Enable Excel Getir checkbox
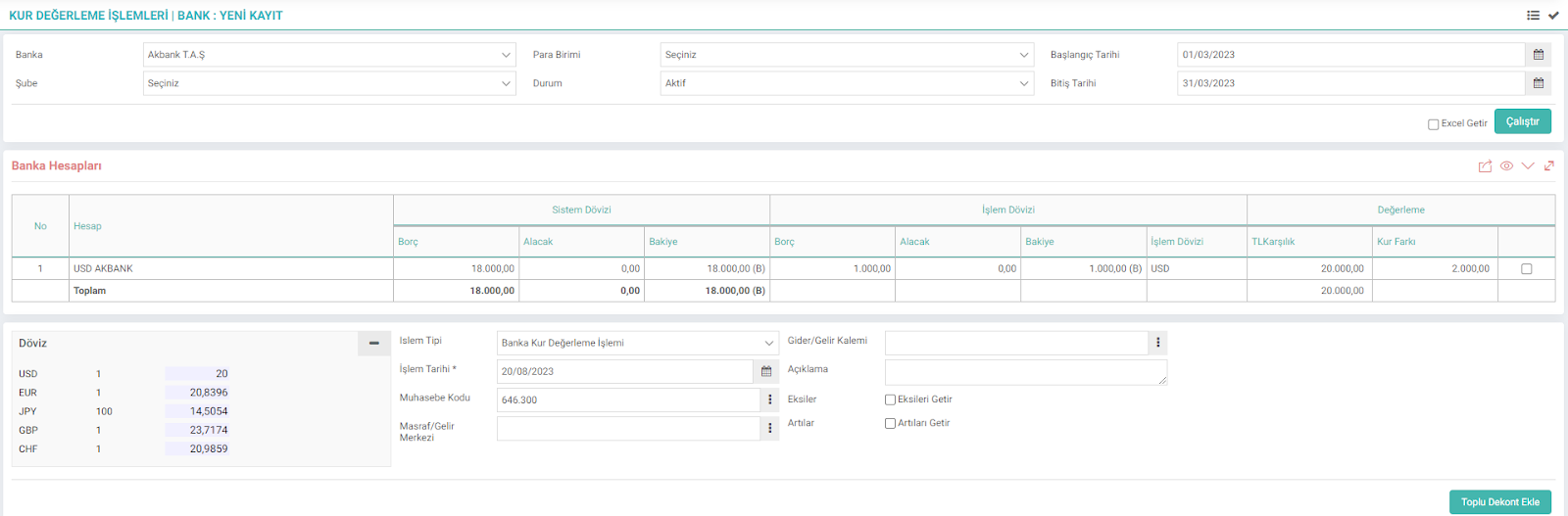 [x=1433, y=124]
